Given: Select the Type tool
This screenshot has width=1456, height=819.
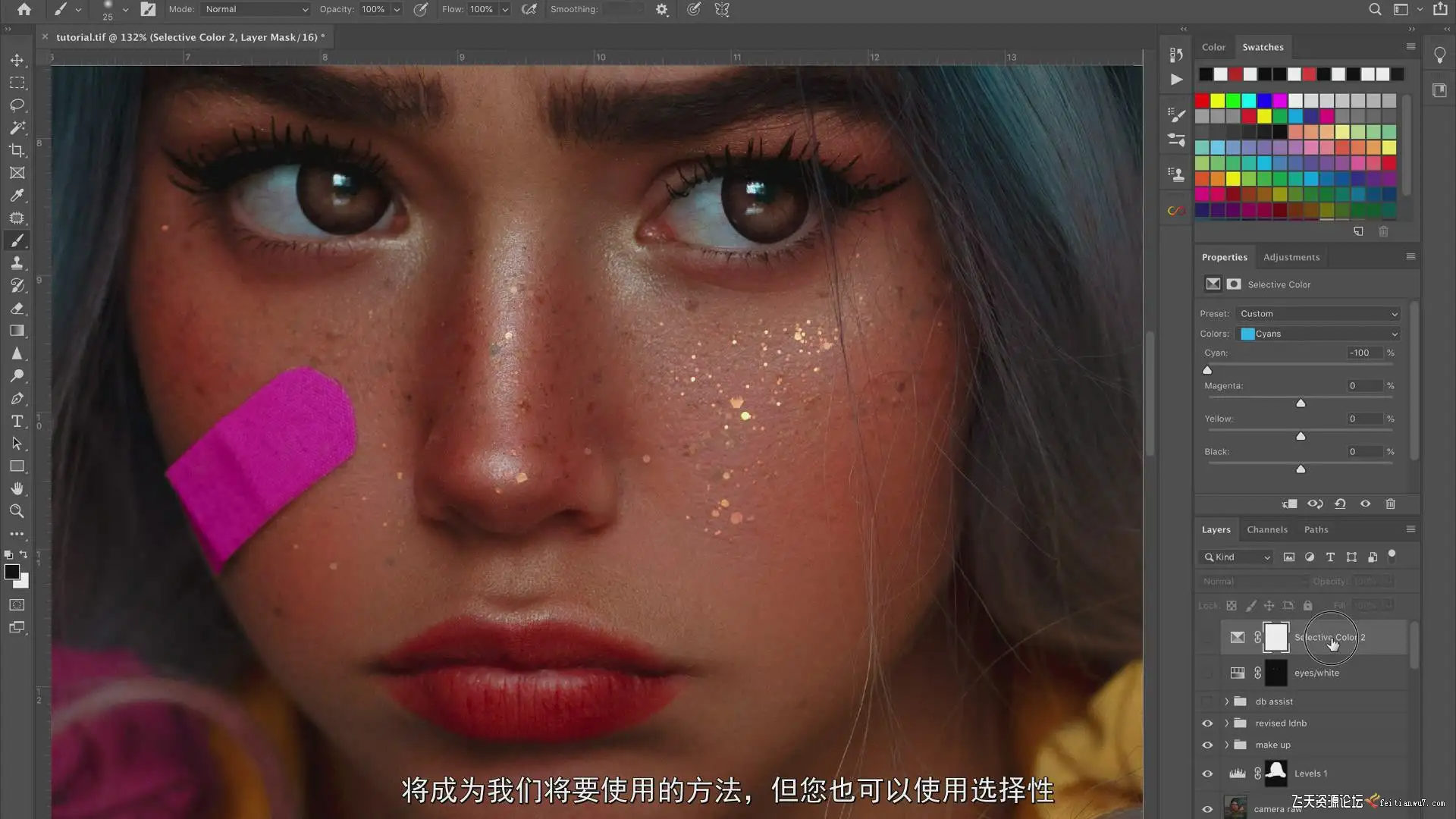Looking at the screenshot, I should 17,421.
